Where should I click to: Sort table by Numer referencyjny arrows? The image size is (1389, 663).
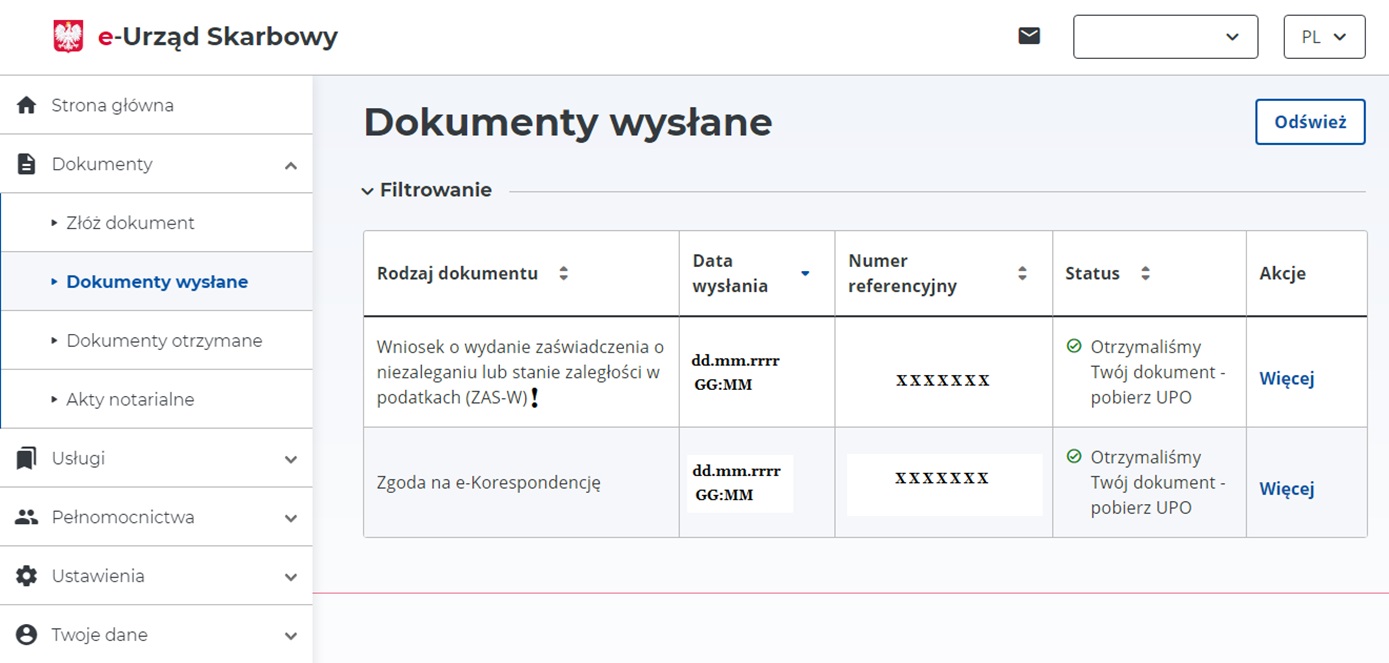(1022, 273)
